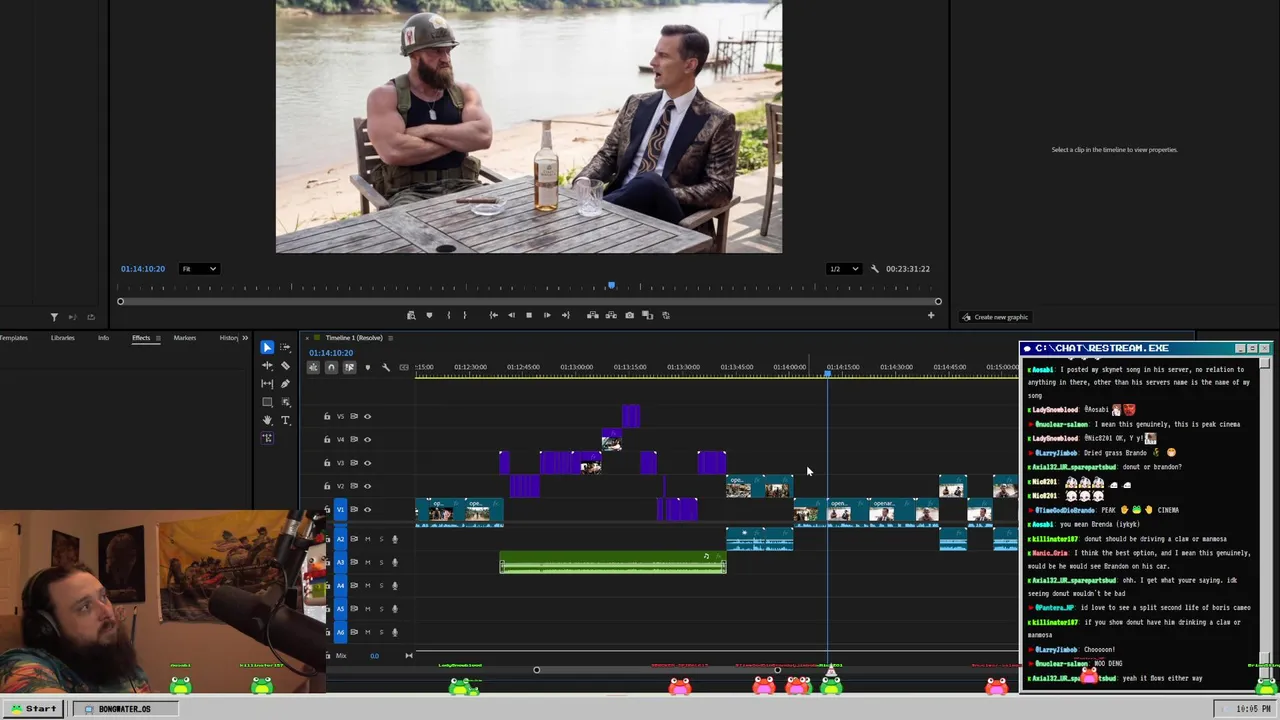
Task: Target the V1 track label
Action: point(340,510)
